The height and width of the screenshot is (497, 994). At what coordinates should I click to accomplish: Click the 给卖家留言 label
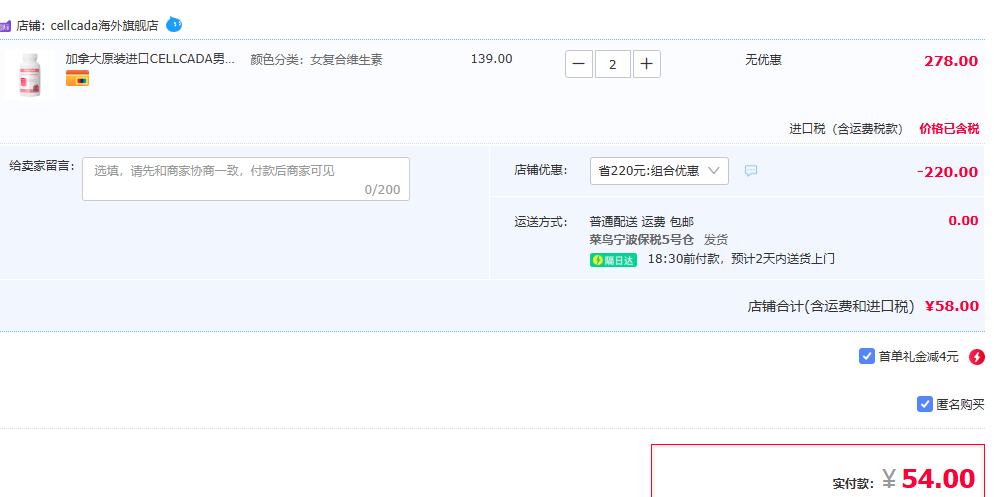(x=42, y=166)
